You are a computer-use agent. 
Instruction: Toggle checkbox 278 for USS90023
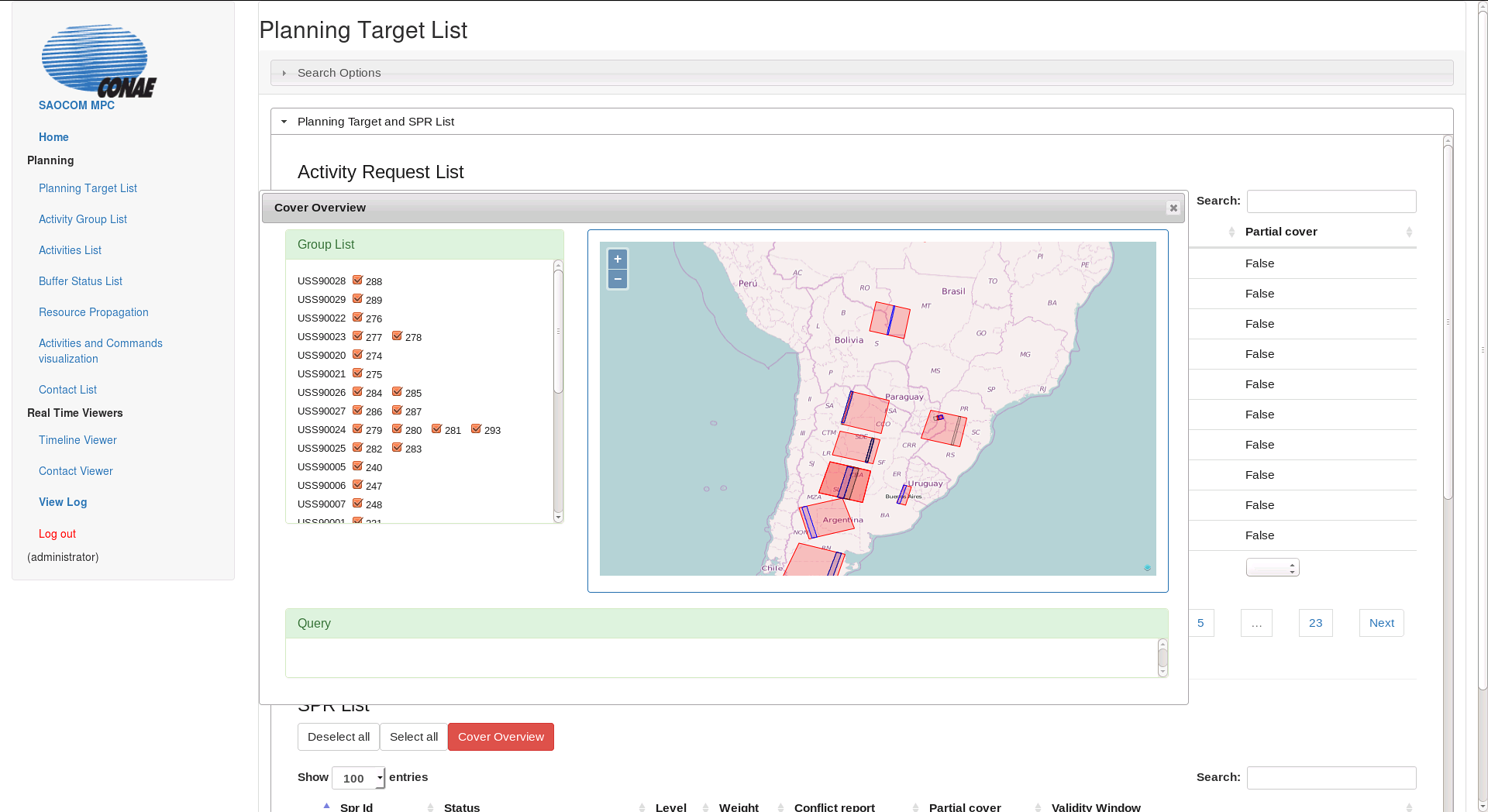point(397,336)
